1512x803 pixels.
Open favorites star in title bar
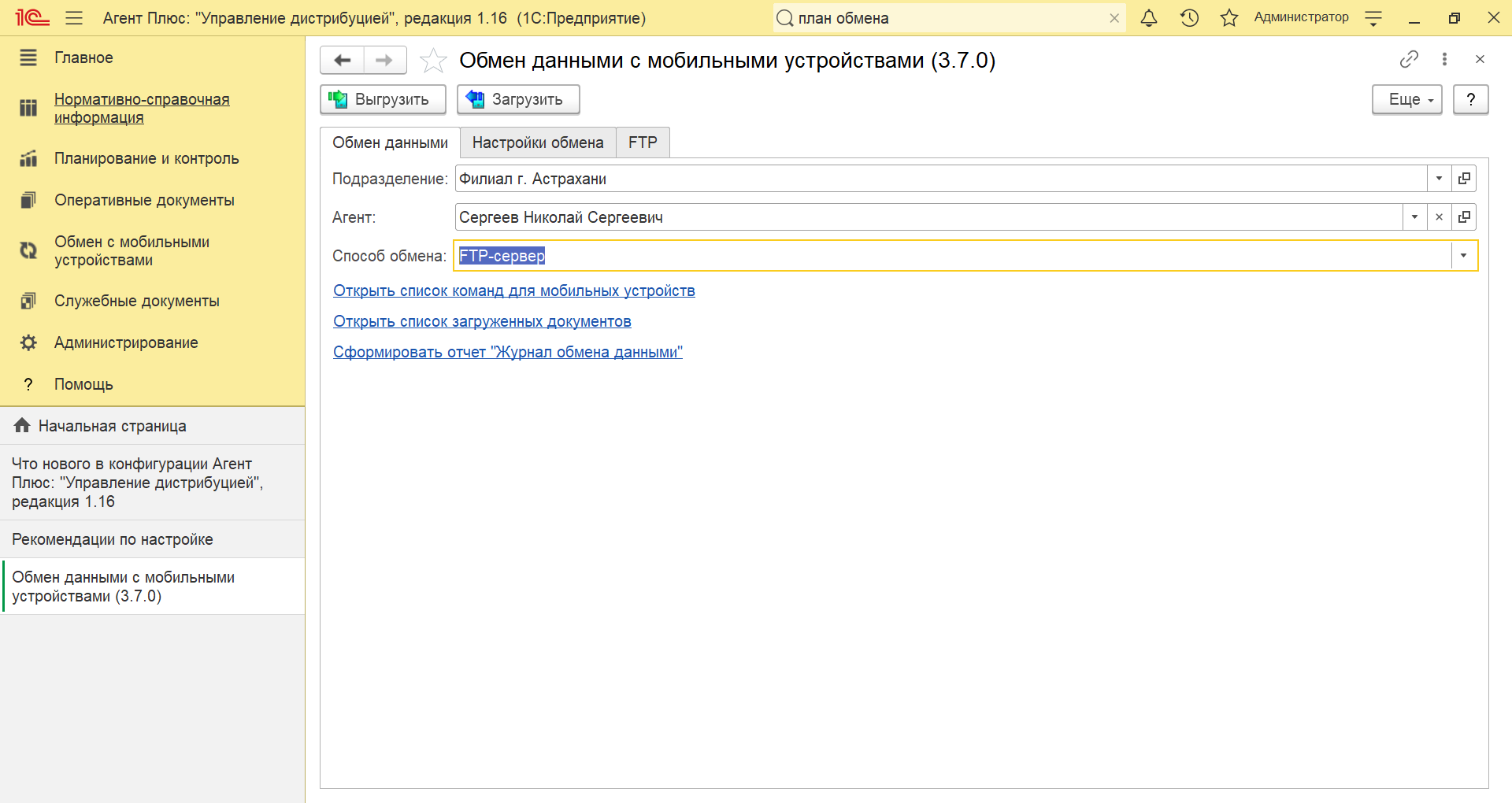[1228, 17]
